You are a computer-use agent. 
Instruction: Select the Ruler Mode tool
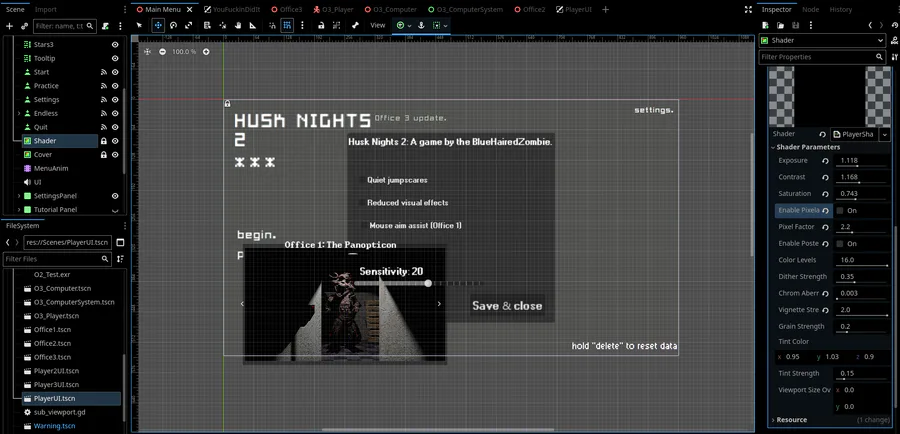tap(253, 25)
